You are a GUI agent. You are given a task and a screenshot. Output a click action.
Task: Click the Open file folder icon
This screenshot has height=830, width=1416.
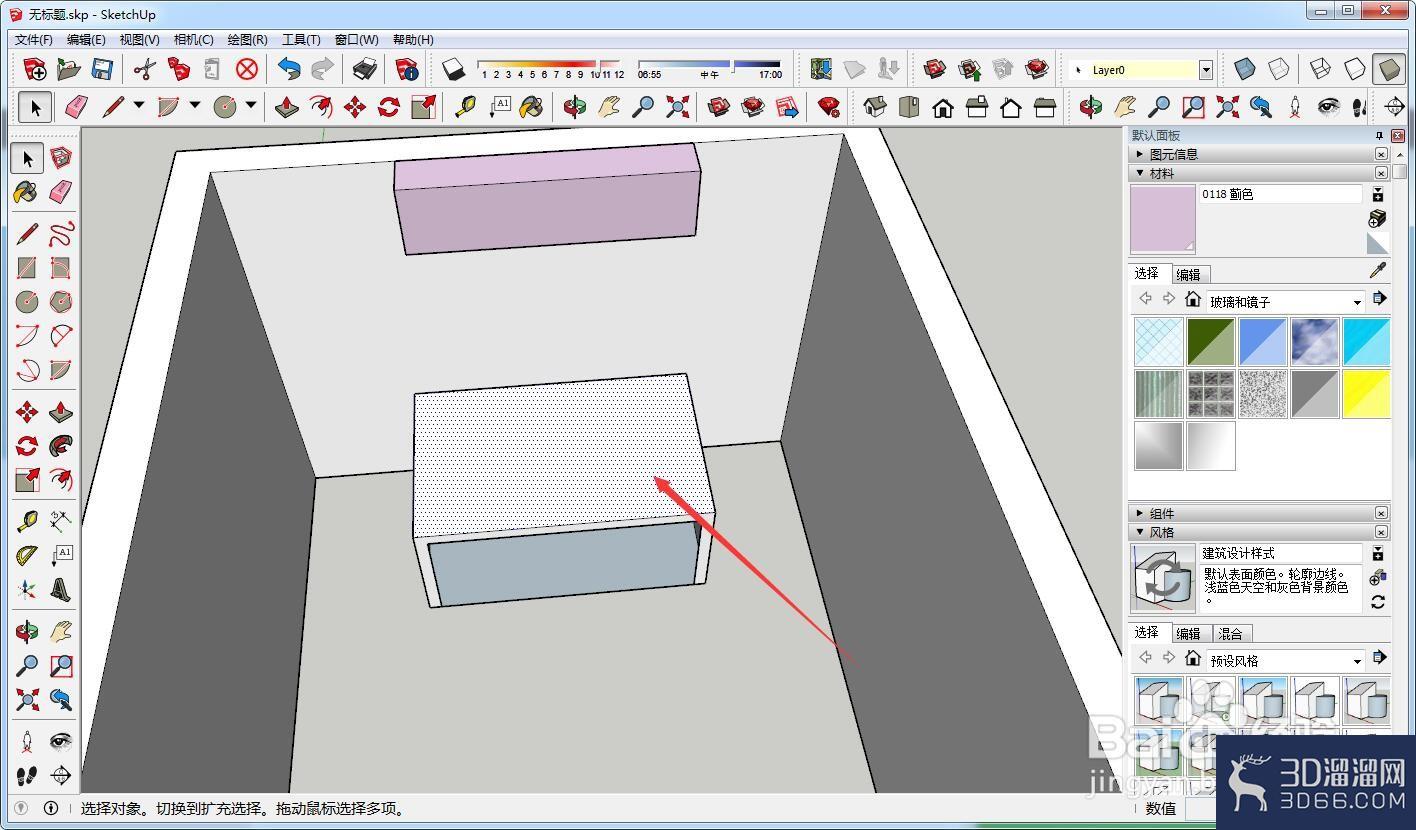click(x=68, y=69)
